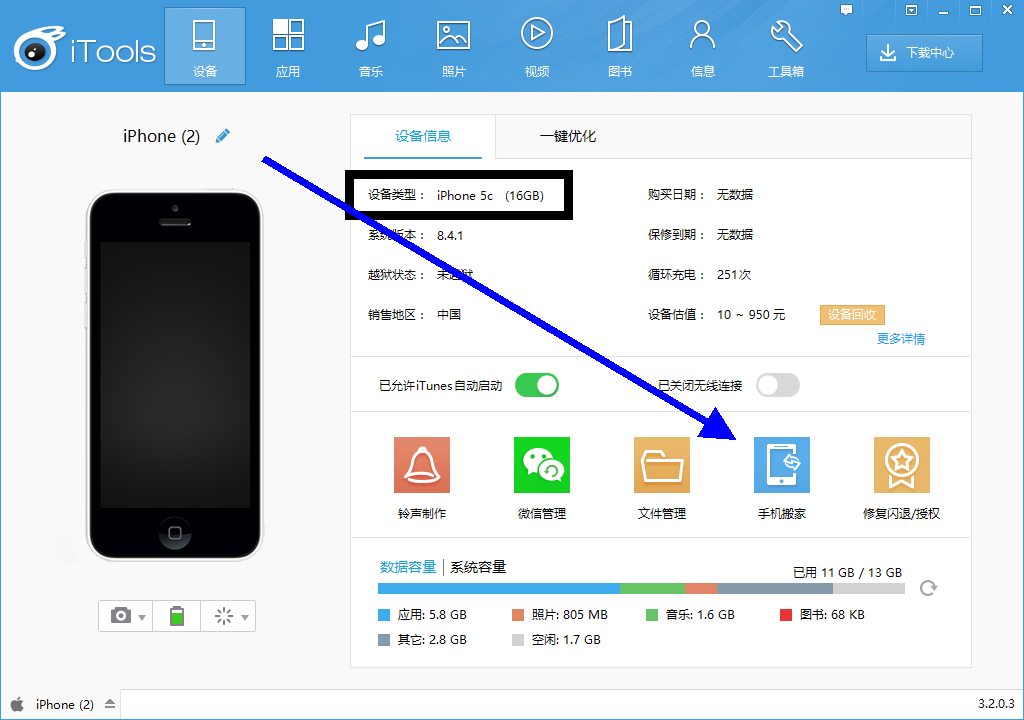Open 文件管理 file manager
This screenshot has width=1024, height=720.
(662, 478)
